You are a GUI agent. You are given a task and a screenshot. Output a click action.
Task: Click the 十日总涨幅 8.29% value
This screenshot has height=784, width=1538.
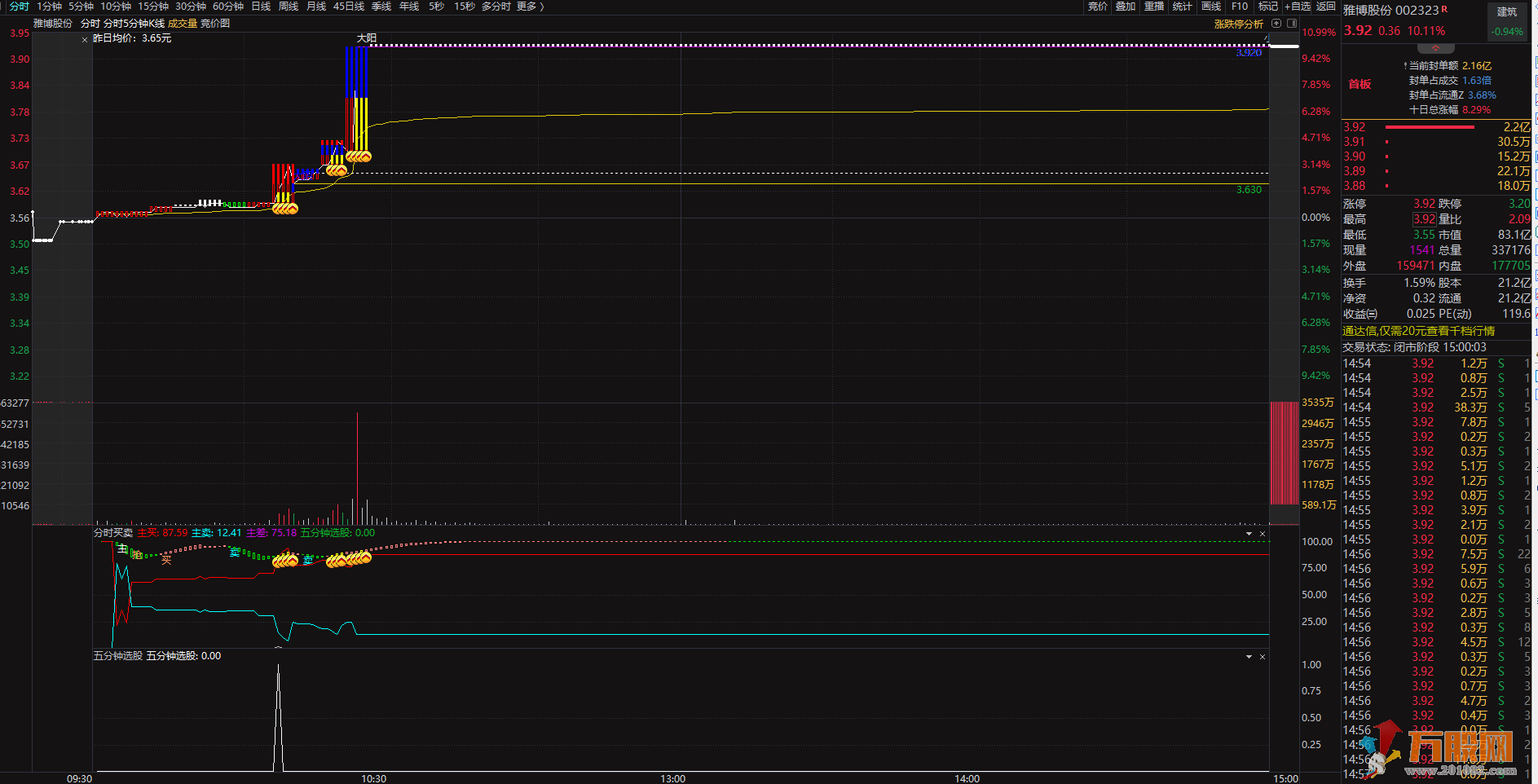pyautogui.click(x=1477, y=110)
